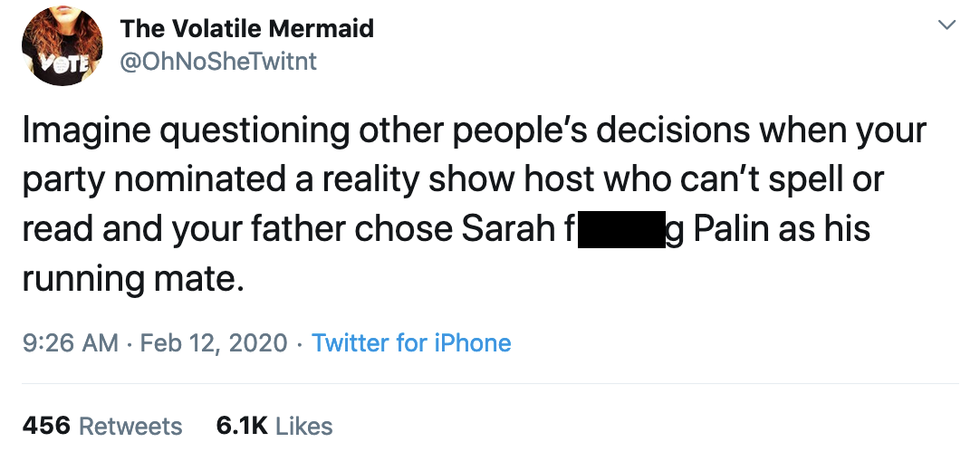Image resolution: width=980 pixels, height=462 pixels.
Task: Click the @OhNoSheTwitnt handle
Action: pos(218,62)
